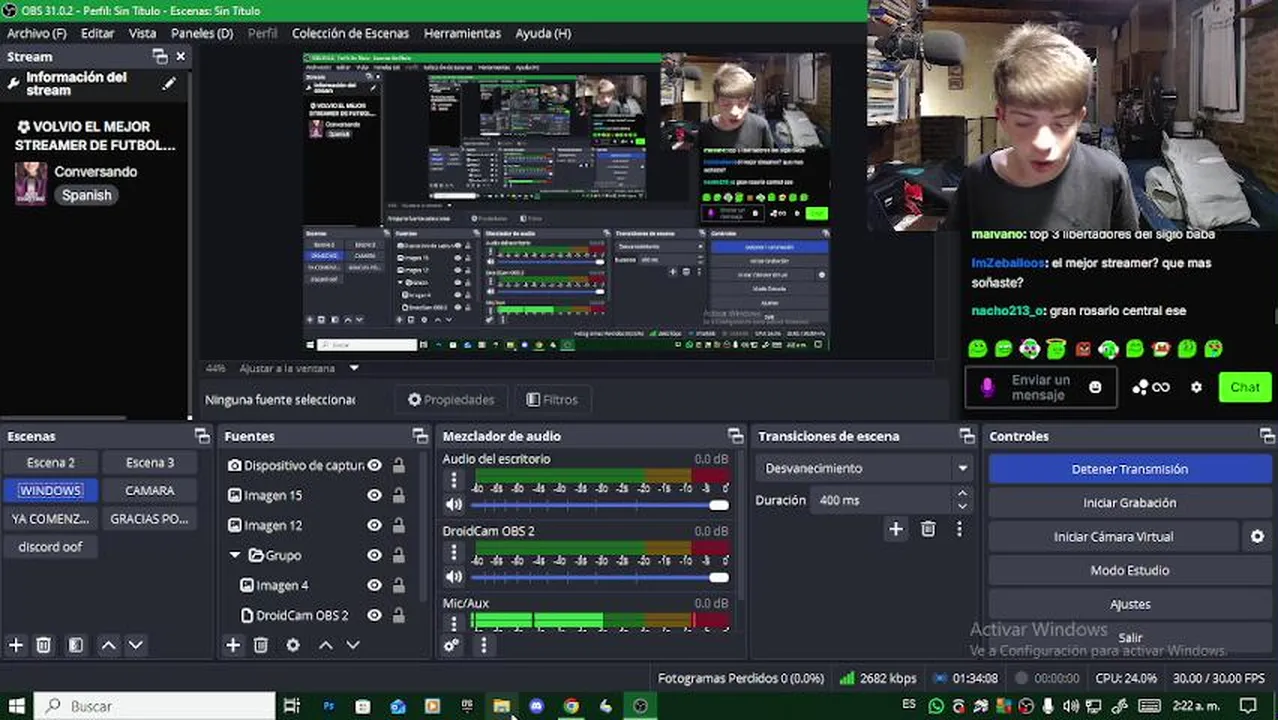Increase transition duration with up arrow
The width and height of the screenshot is (1278, 720).
click(962, 494)
